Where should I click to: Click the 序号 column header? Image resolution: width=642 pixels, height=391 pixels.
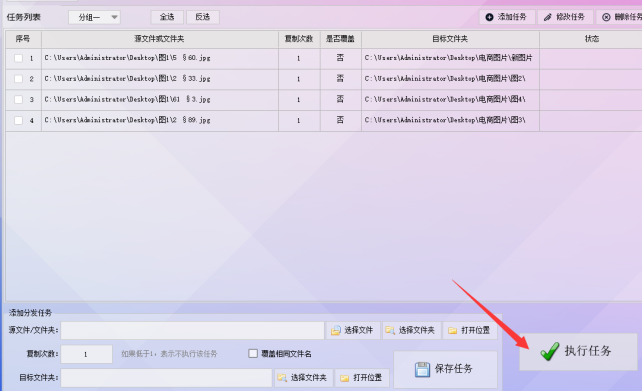(x=23, y=39)
